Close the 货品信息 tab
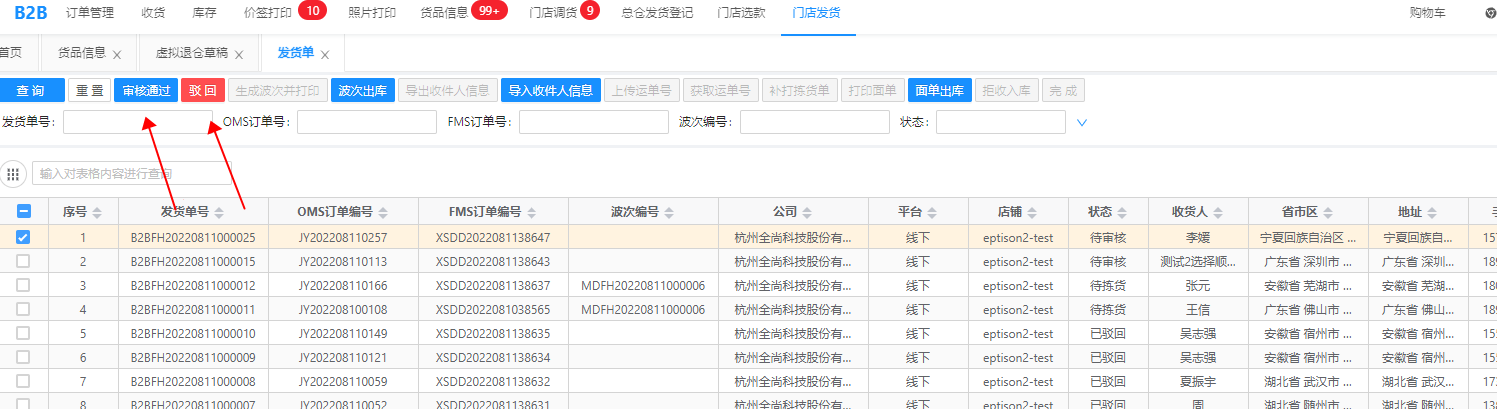 (x=117, y=55)
